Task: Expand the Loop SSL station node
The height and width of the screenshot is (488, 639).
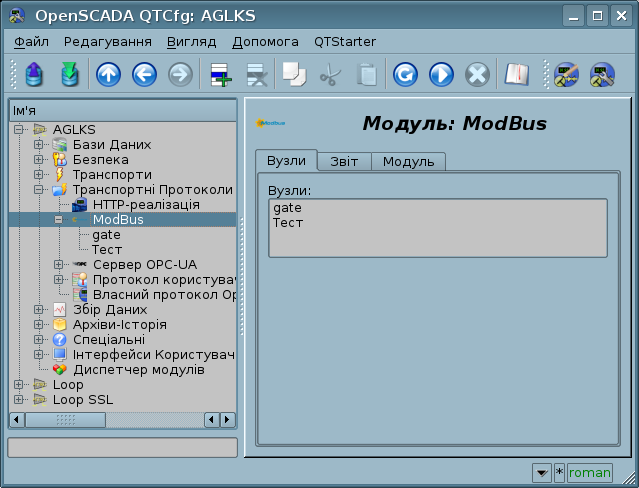Action: 19,400
